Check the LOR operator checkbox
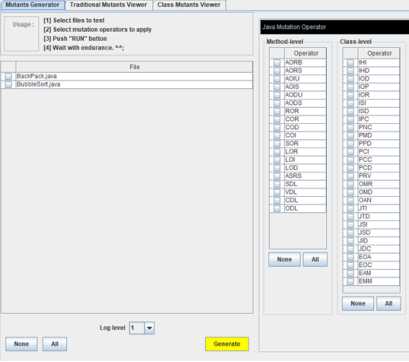 tap(277, 152)
